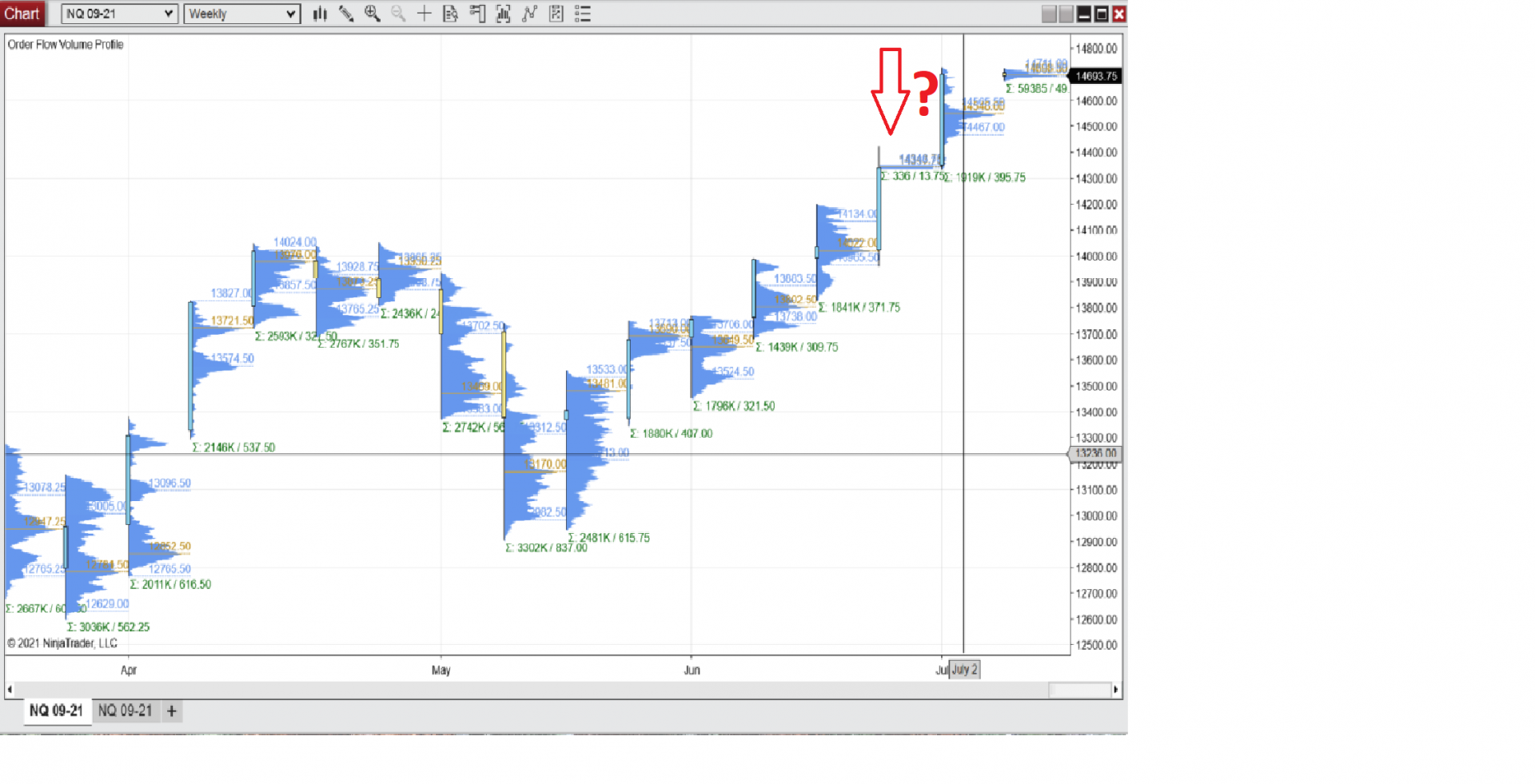
Task: Click the 13533.00 profile level label
Action: click(x=608, y=370)
